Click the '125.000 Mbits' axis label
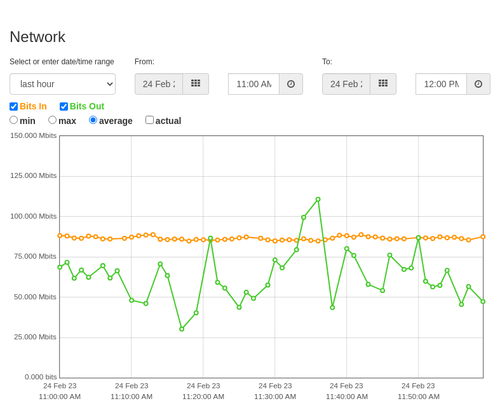Image resolution: width=500 pixels, height=403 pixels. point(33,176)
